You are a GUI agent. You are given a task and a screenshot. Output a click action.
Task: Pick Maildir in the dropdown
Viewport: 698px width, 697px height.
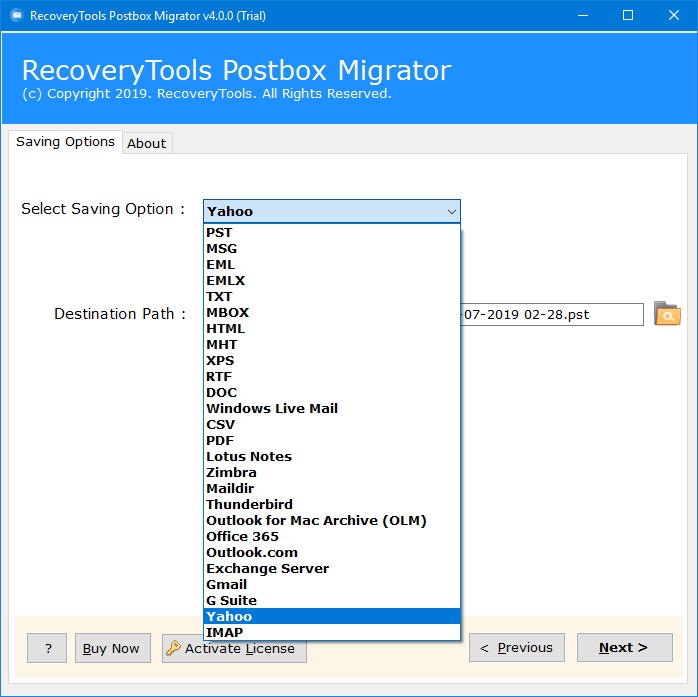click(x=332, y=489)
